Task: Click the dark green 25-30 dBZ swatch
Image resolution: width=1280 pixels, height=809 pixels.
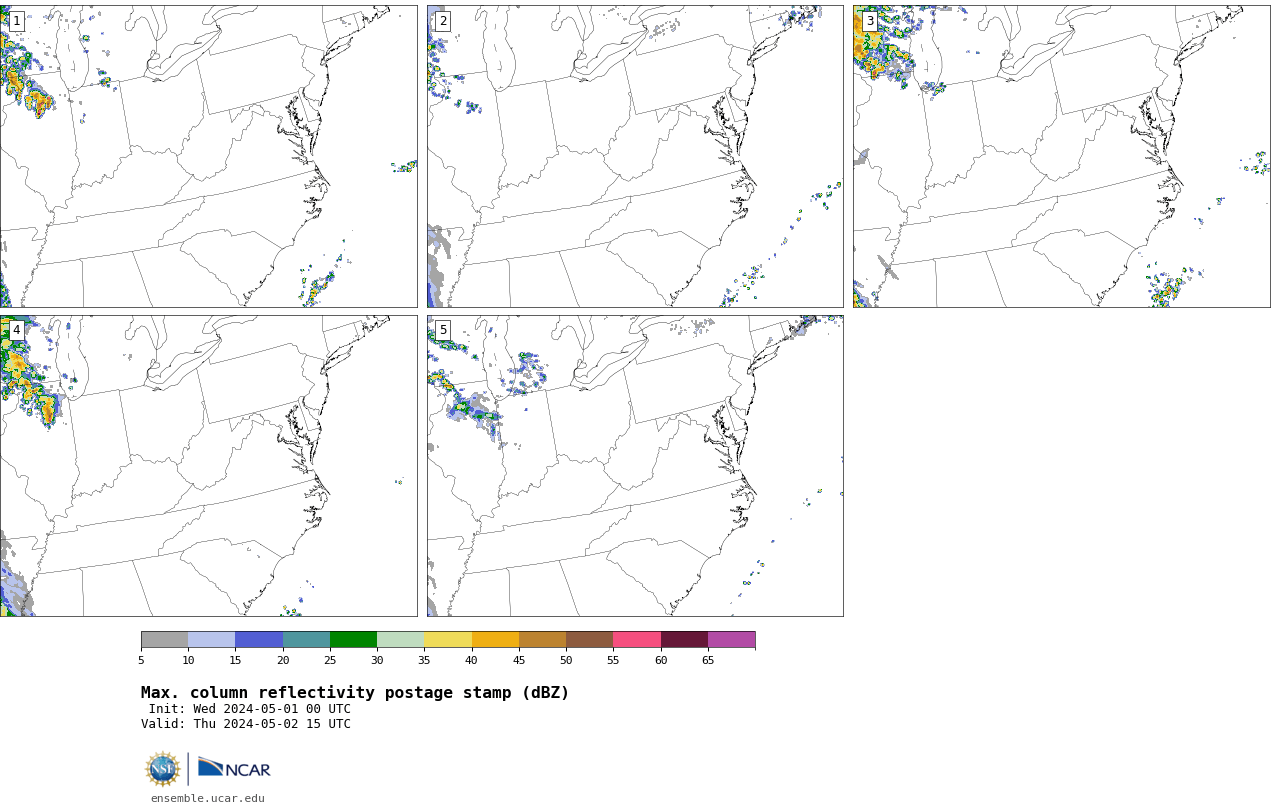Action: 353,640
